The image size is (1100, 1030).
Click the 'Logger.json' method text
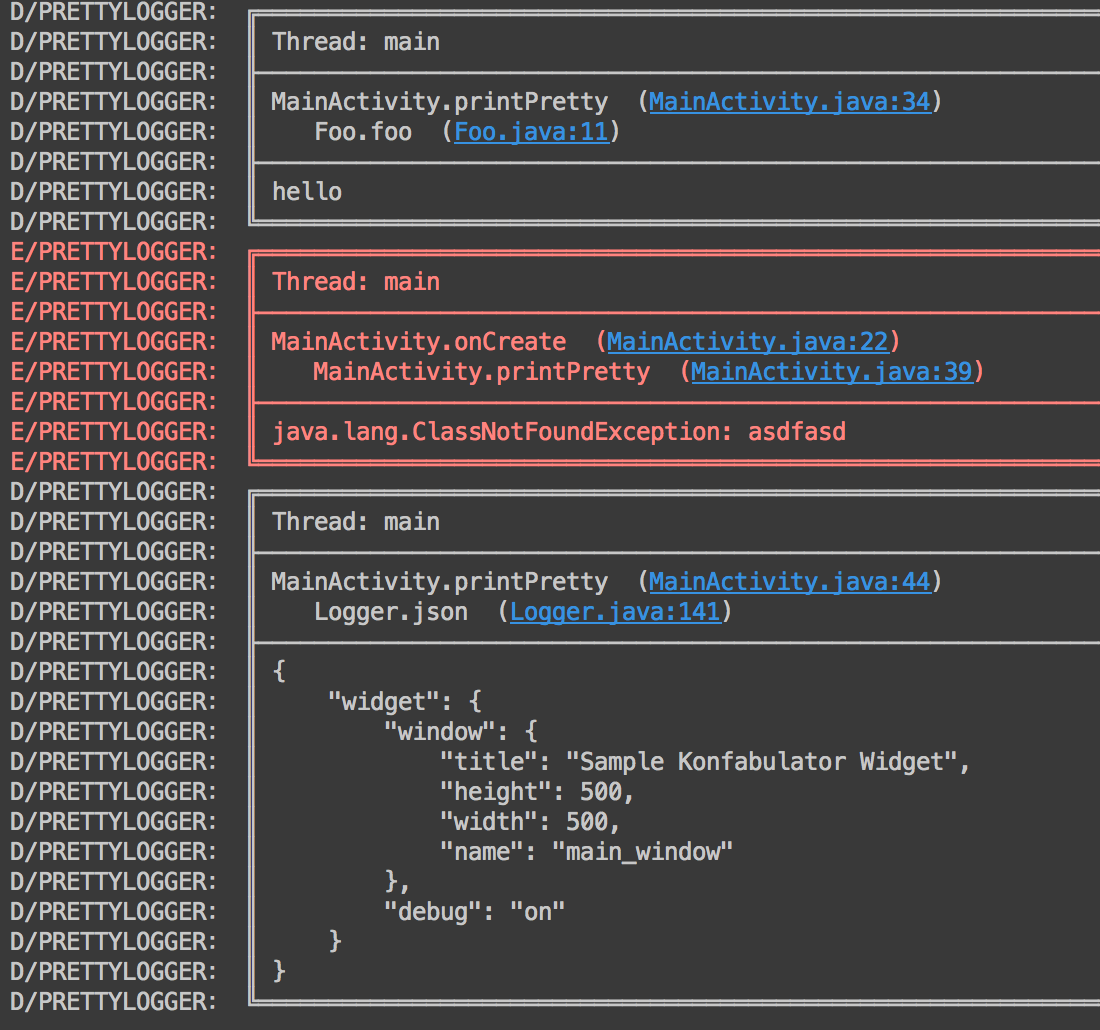pos(391,613)
